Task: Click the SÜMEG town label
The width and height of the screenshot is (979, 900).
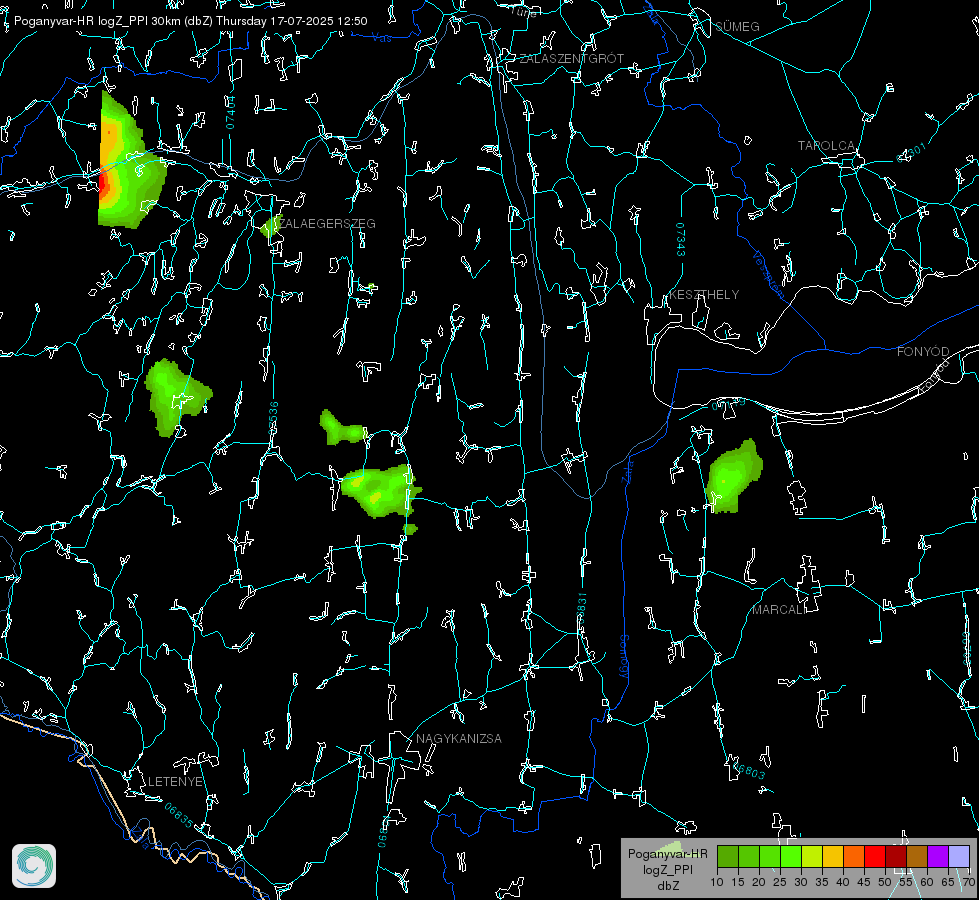Action: tap(737, 27)
